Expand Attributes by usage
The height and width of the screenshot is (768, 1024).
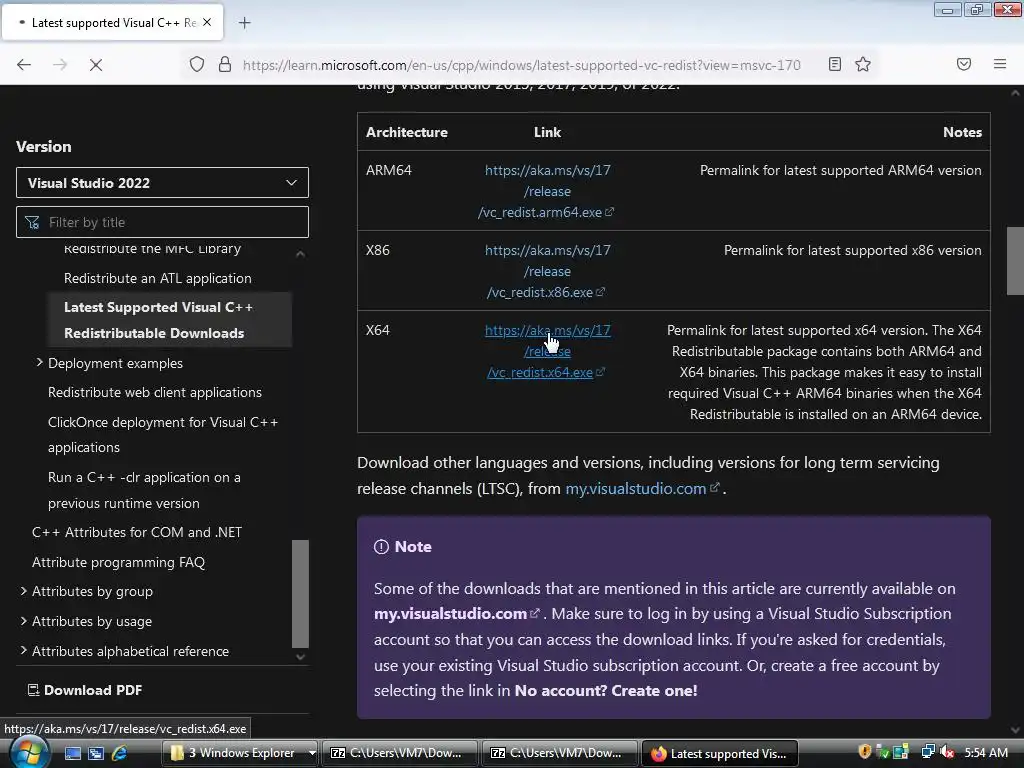point(24,621)
